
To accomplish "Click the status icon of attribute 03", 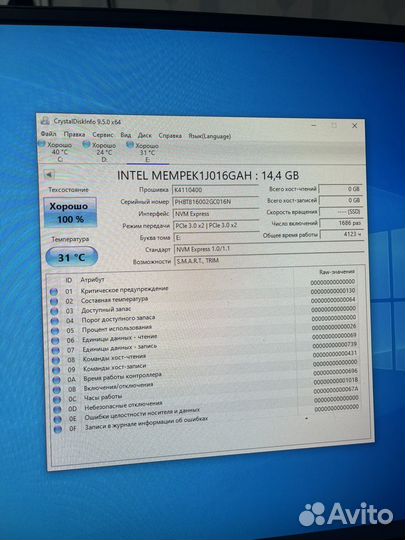I will coord(54,311).
